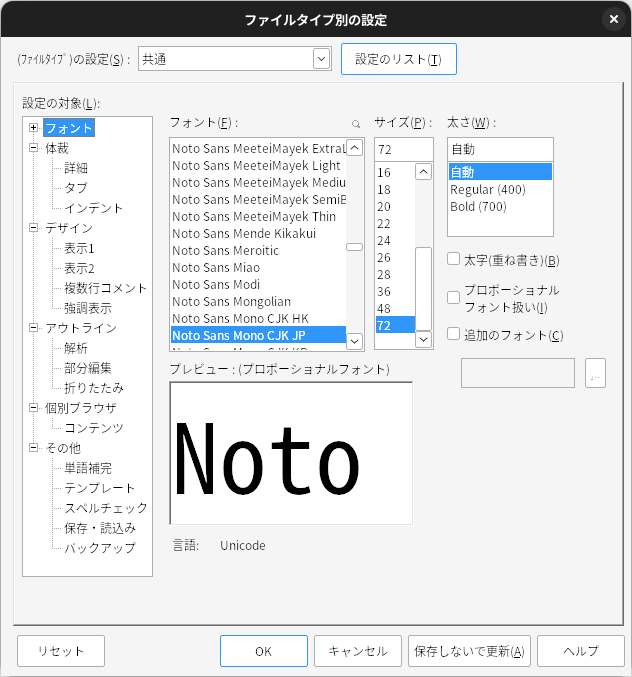Enable the 太字(重ね書き) checkbox
This screenshot has height=677, width=632.
pyautogui.click(x=454, y=260)
